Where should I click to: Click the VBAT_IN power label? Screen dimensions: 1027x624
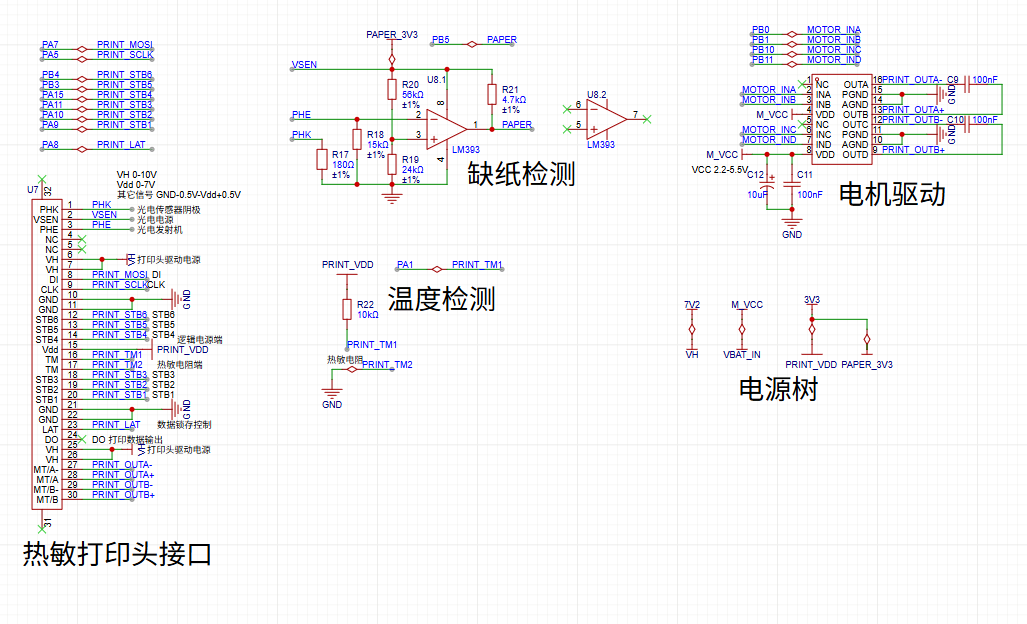click(742, 353)
